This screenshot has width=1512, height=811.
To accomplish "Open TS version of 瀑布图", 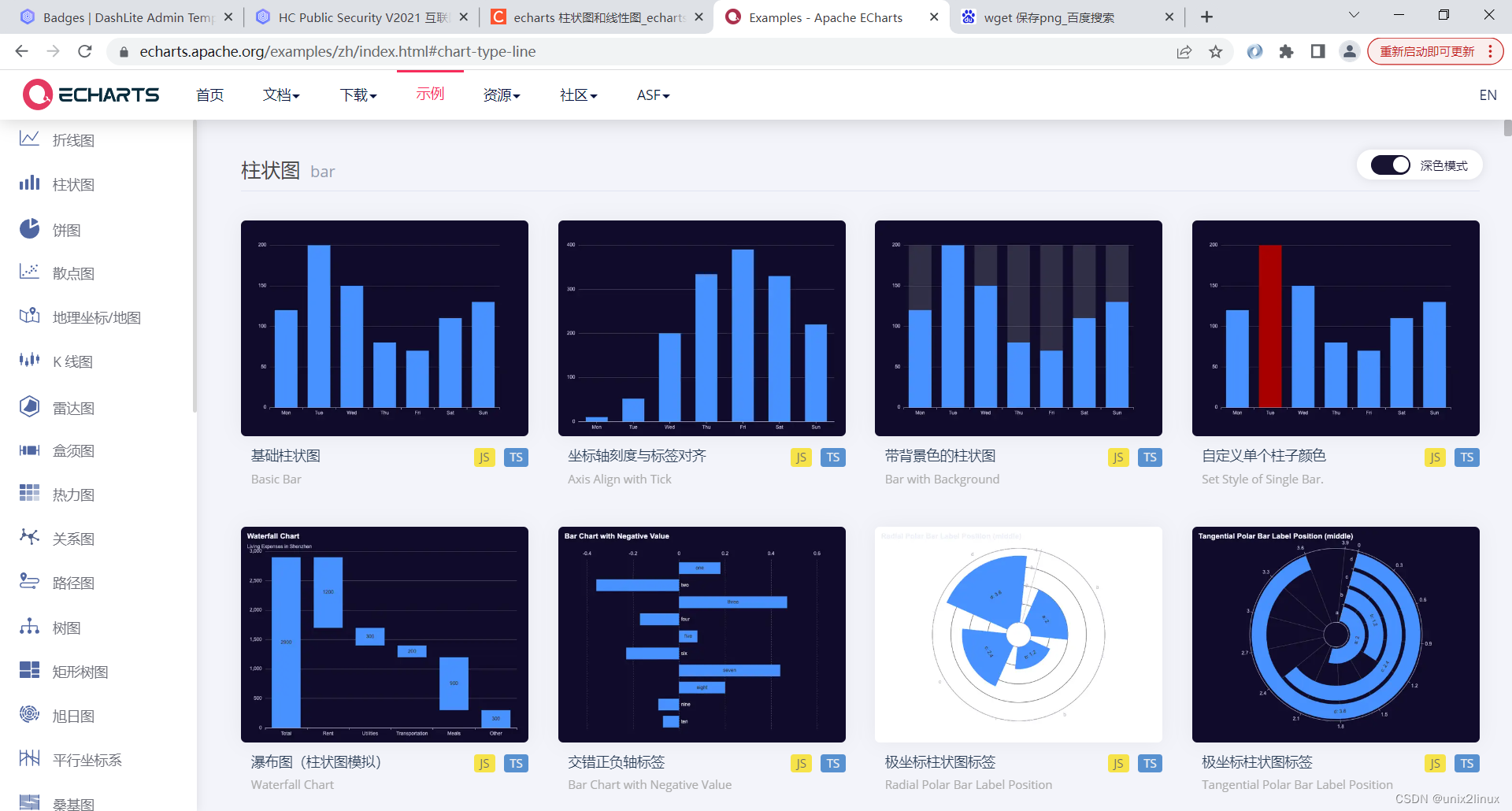I will click(x=516, y=763).
